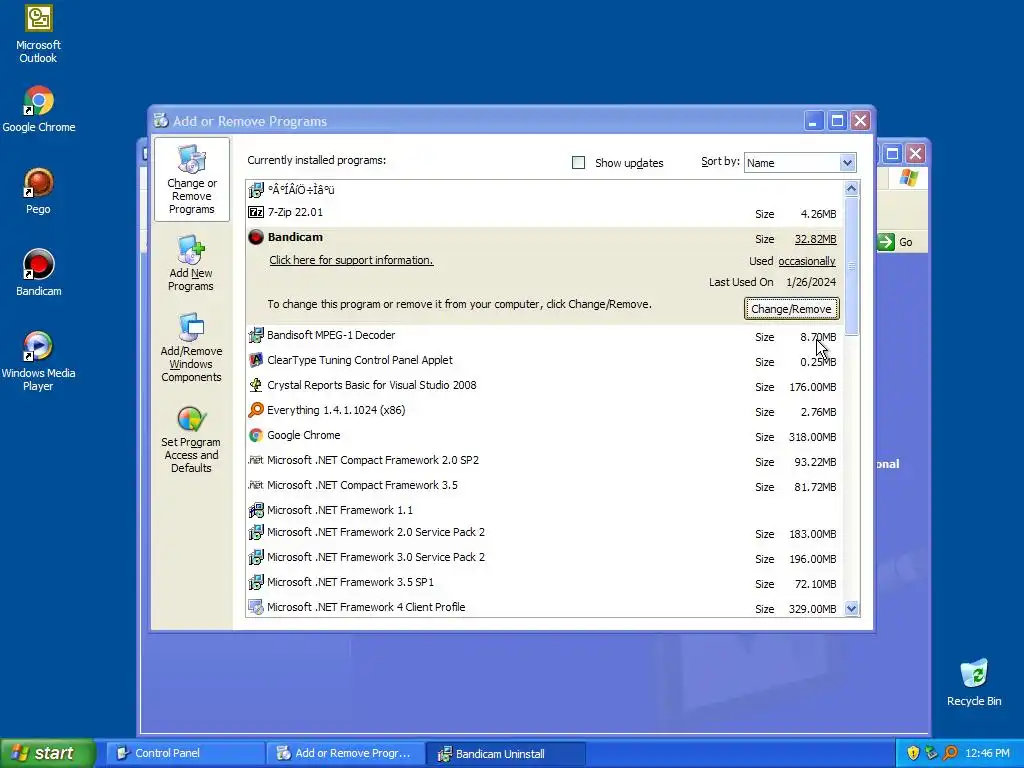Select Change or Remove Programs sidebar icon

coord(191,179)
